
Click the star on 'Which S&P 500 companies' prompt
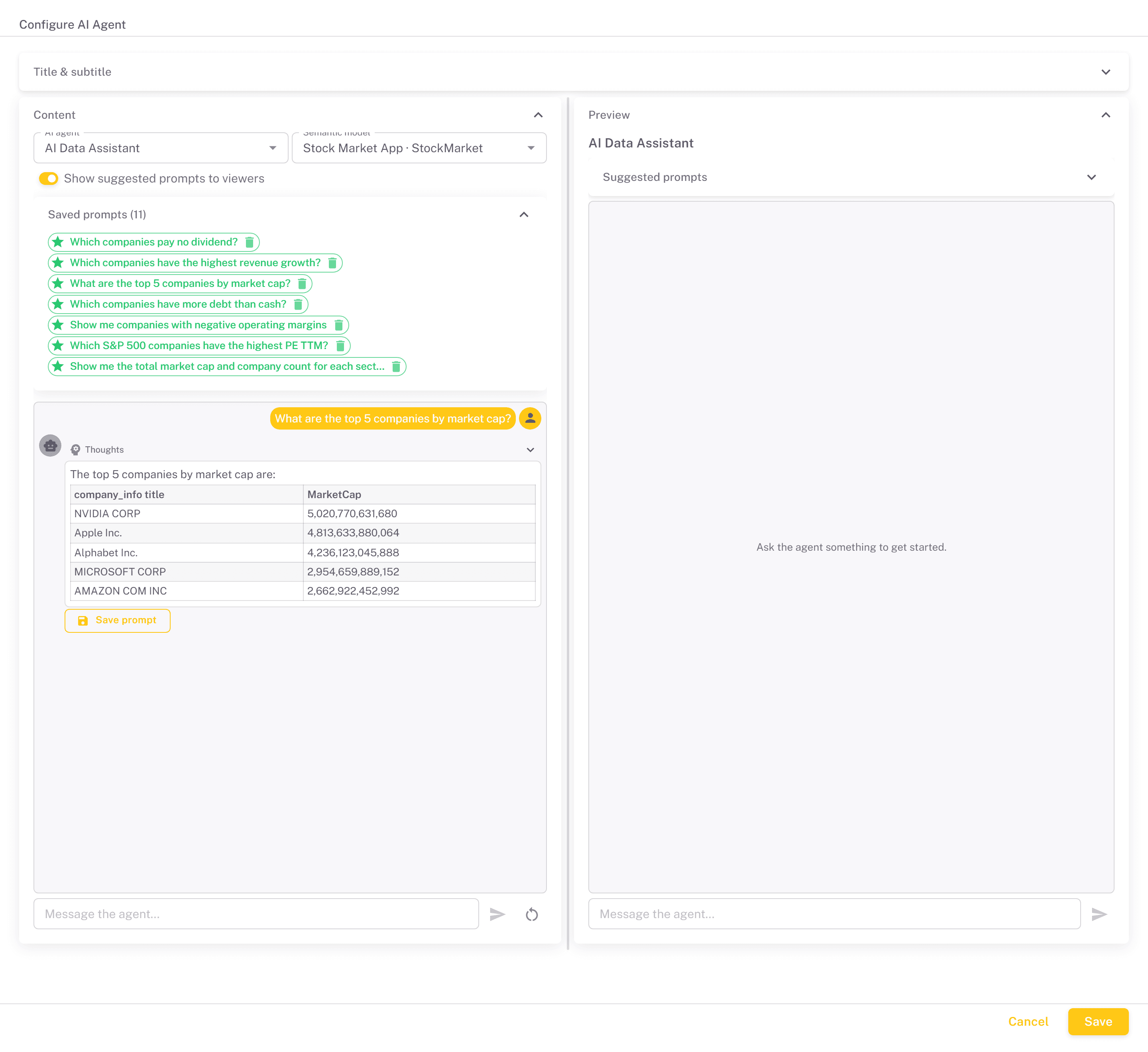click(58, 345)
